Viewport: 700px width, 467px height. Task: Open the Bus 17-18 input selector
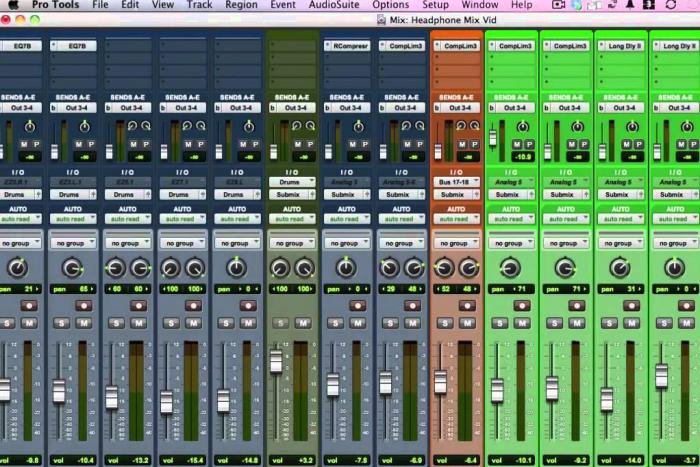455,182
